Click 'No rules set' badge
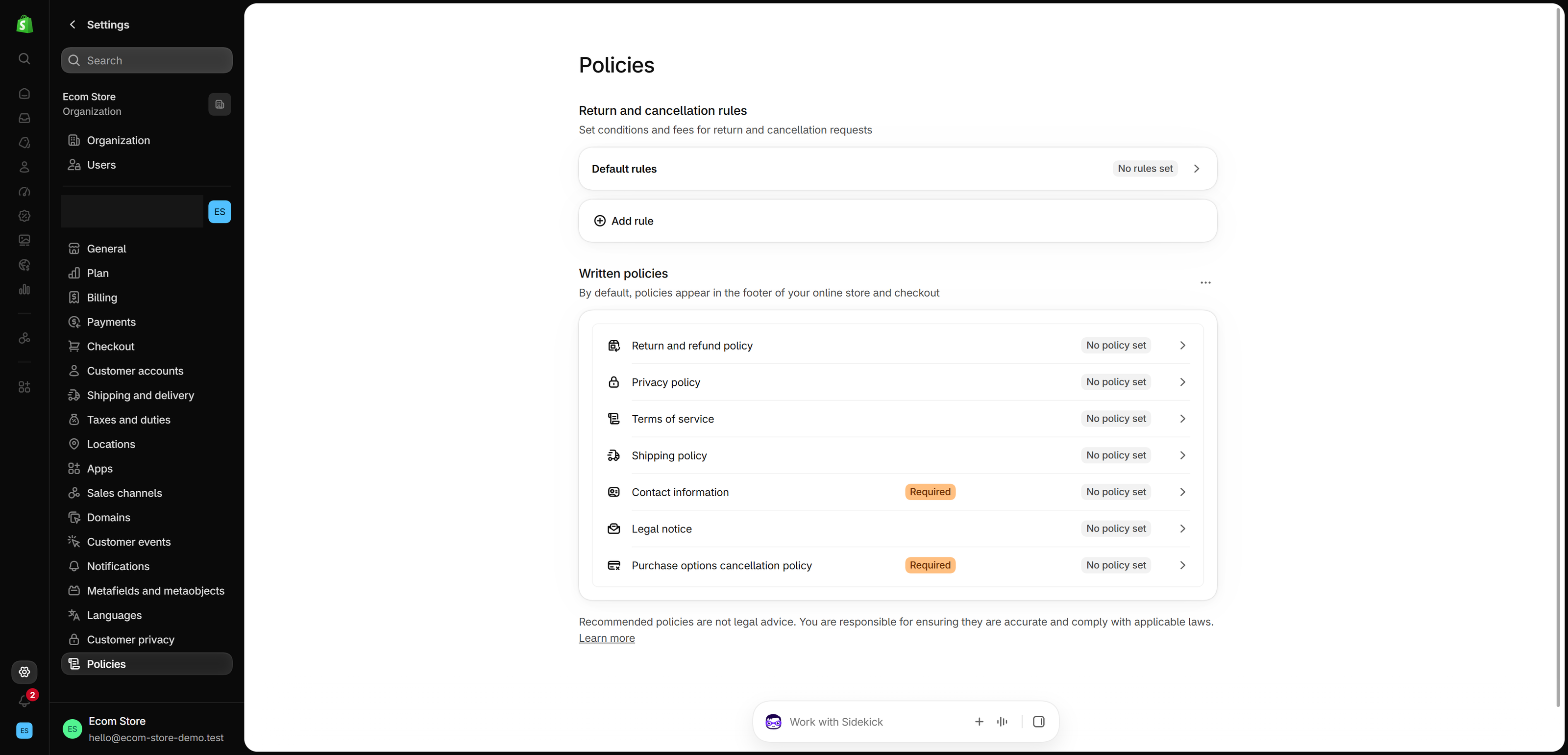Viewport: 1568px width, 755px height. click(x=1145, y=169)
